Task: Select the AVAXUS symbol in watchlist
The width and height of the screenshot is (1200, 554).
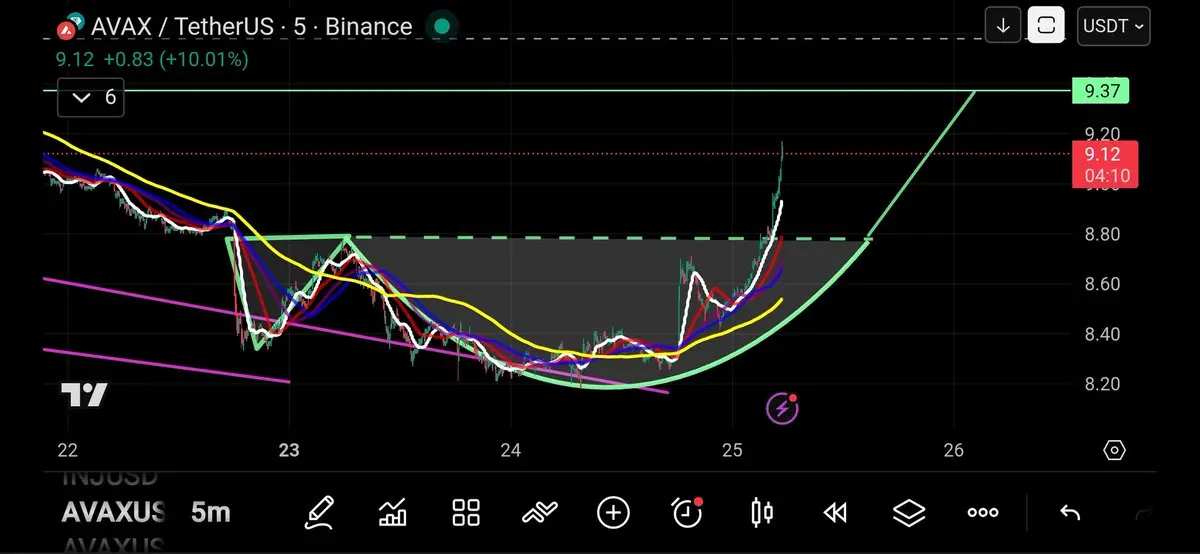Action: click(x=112, y=513)
